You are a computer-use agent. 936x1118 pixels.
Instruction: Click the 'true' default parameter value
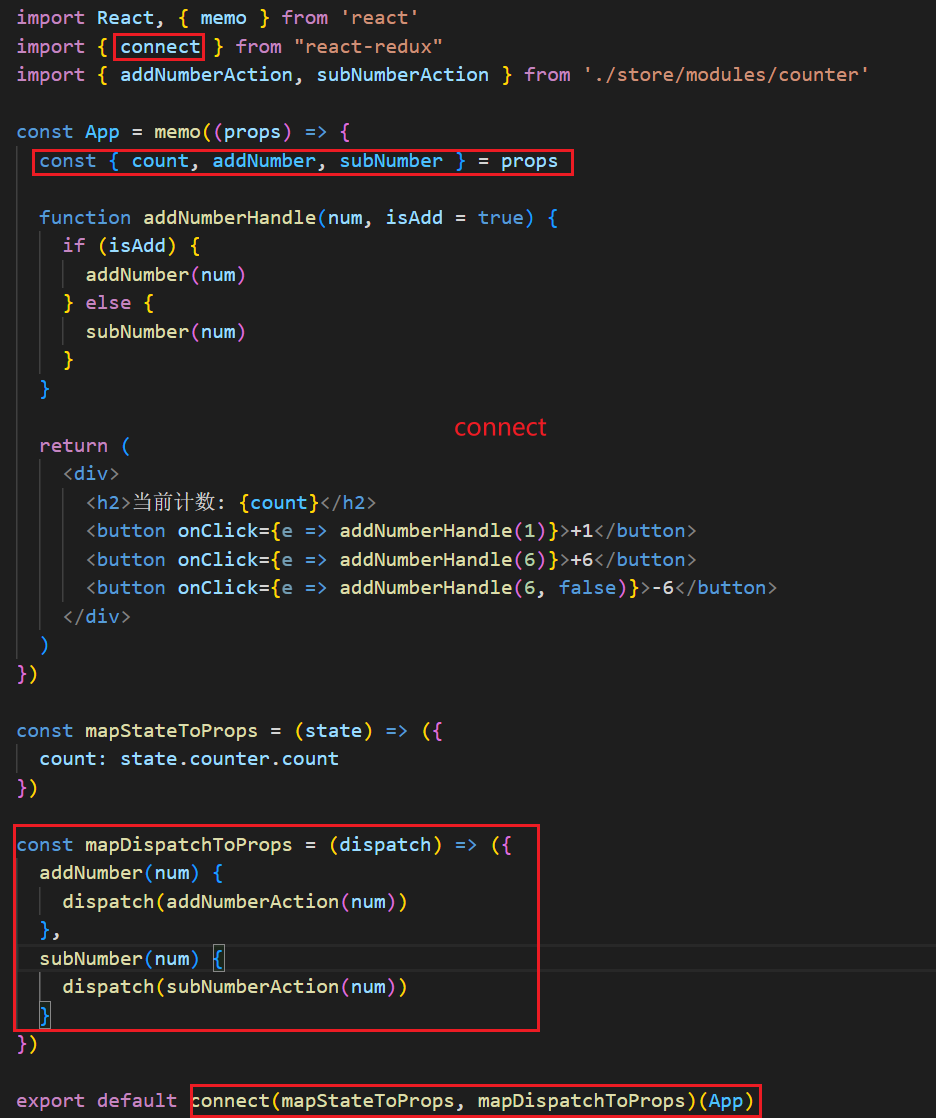(x=500, y=217)
